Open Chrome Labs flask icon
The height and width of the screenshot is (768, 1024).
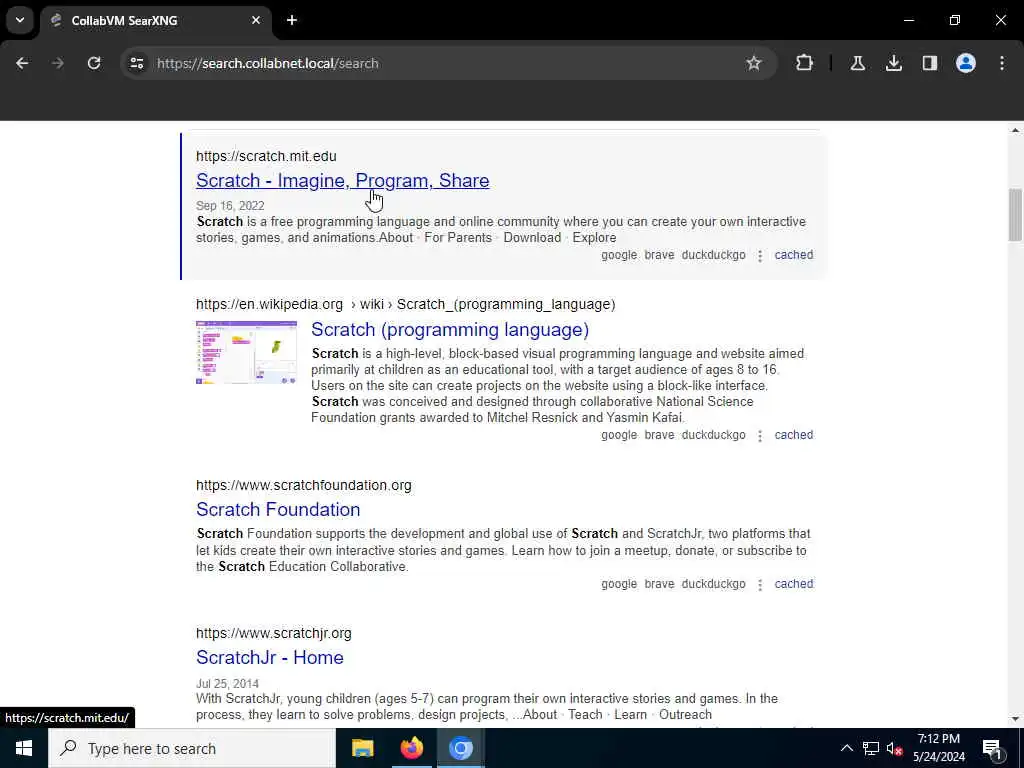tap(857, 63)
